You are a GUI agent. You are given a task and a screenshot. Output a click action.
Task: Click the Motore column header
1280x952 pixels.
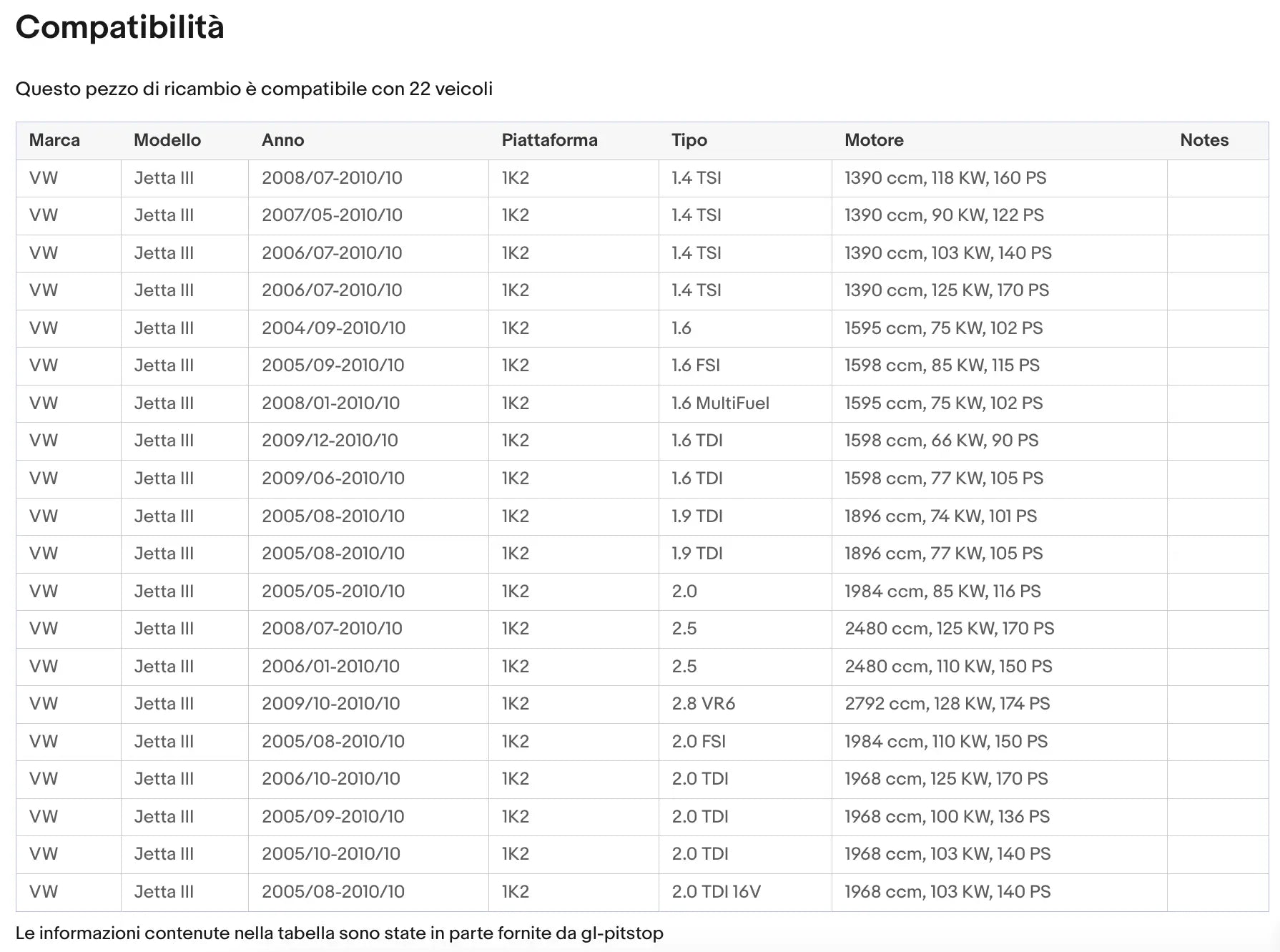click(874, 140)
